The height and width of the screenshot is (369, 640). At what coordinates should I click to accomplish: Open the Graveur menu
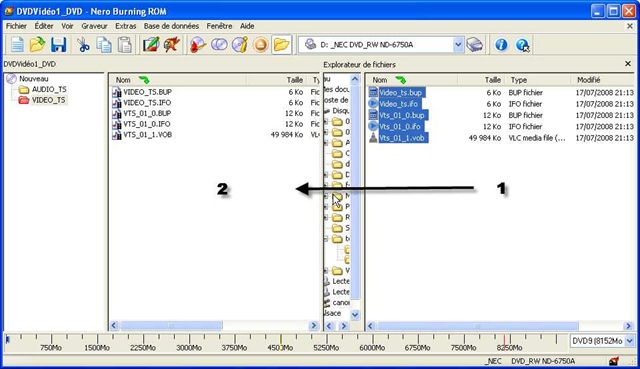coord(94,26)
